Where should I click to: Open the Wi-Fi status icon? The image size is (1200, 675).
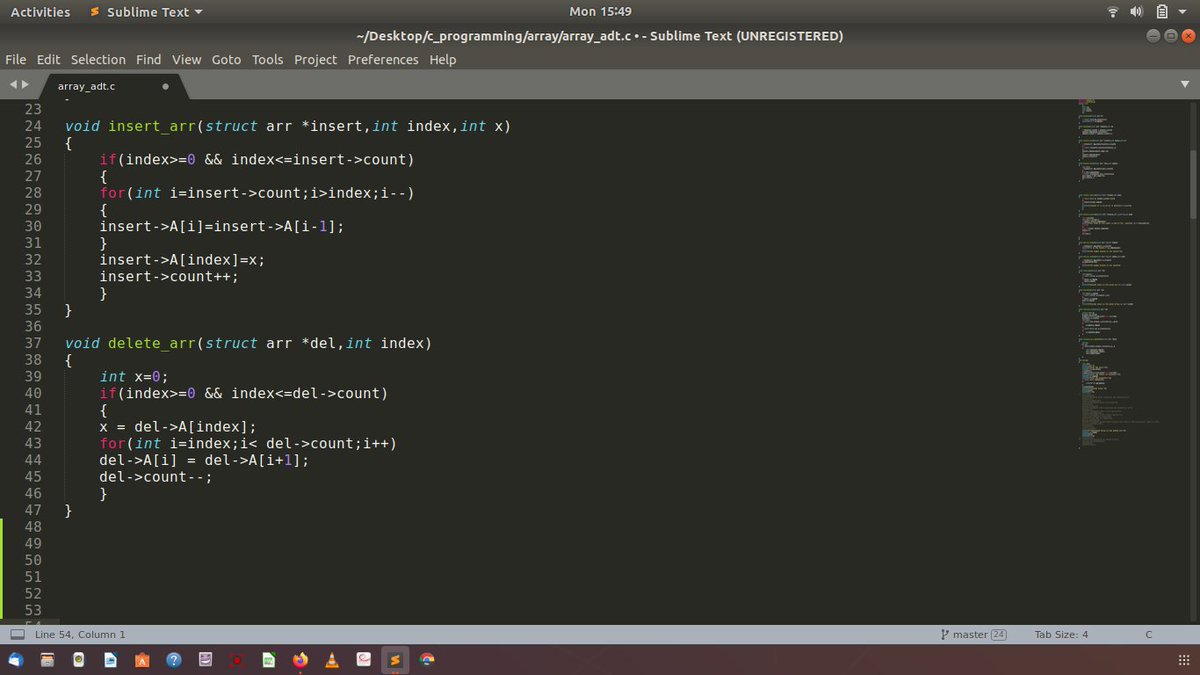pos(1113,12)
